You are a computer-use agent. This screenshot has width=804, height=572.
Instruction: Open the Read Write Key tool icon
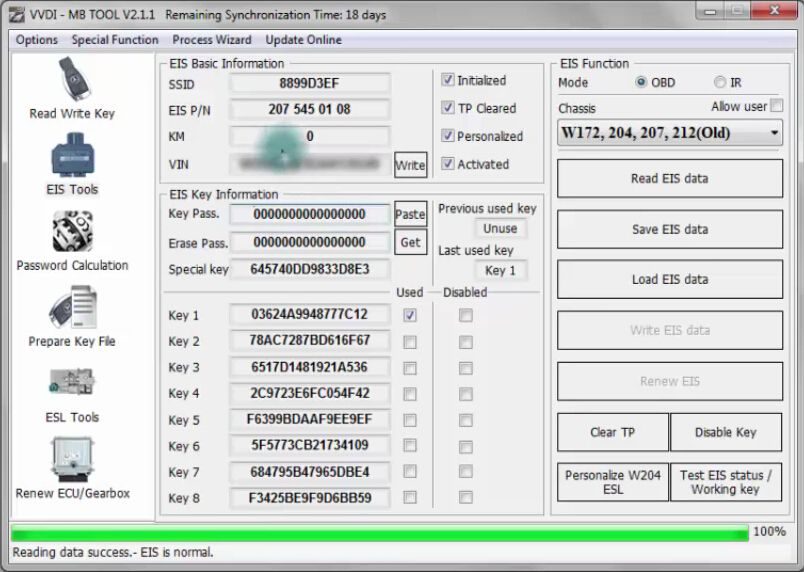point(72,80)
